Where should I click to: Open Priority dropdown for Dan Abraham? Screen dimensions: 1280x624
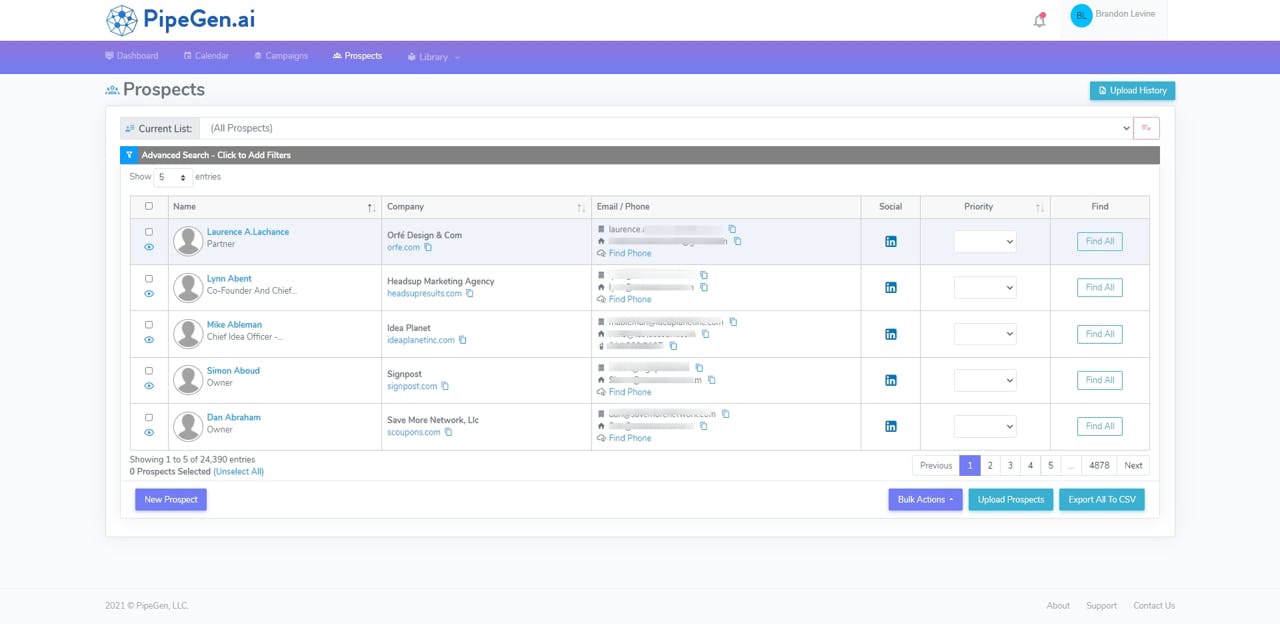point(985,426)
